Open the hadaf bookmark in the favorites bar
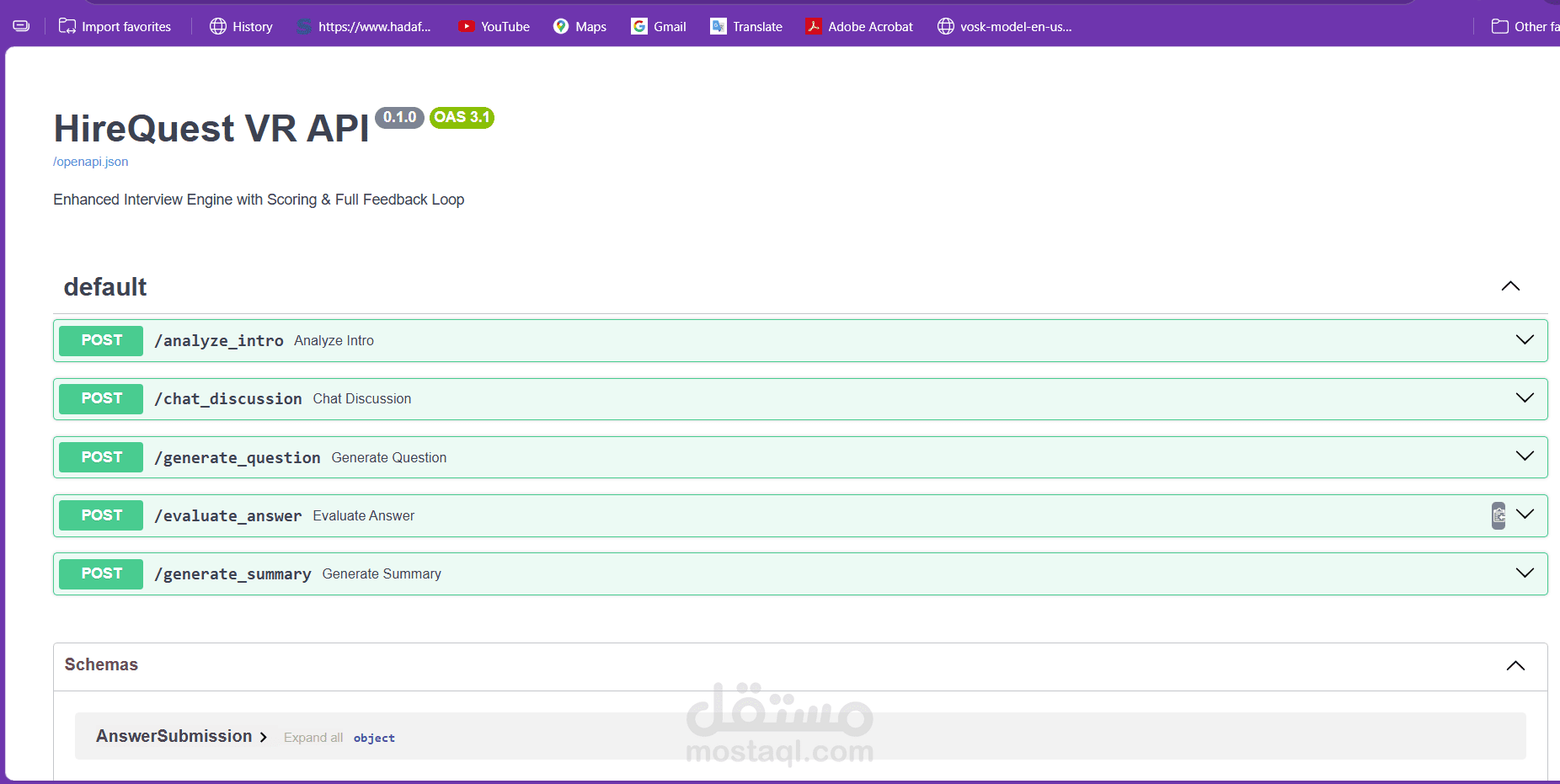This screenshot has height=784, width=1560. pyautogui.click(x=364, y=26)
